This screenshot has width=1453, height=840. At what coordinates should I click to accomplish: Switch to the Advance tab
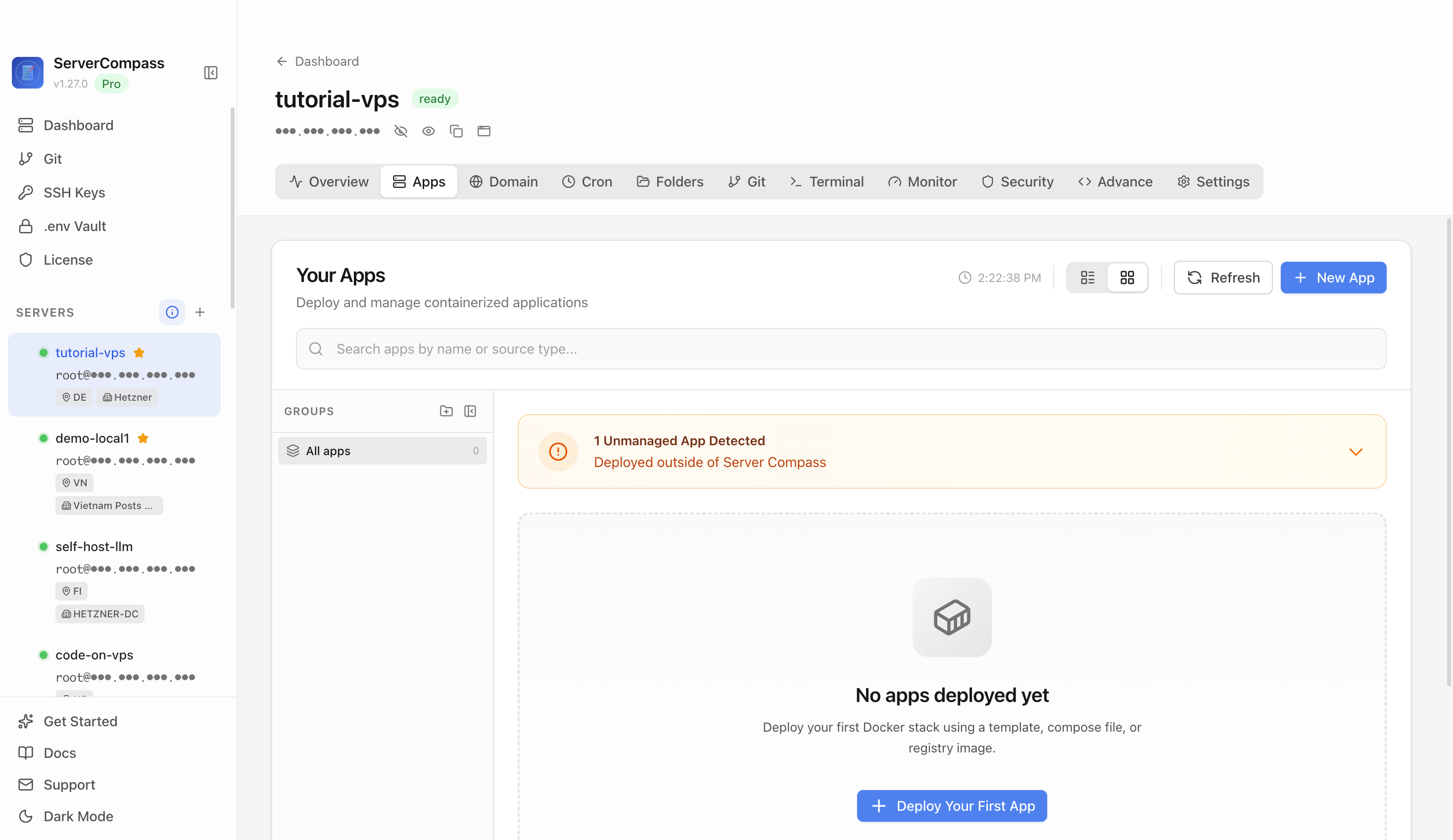point(1115,182)
